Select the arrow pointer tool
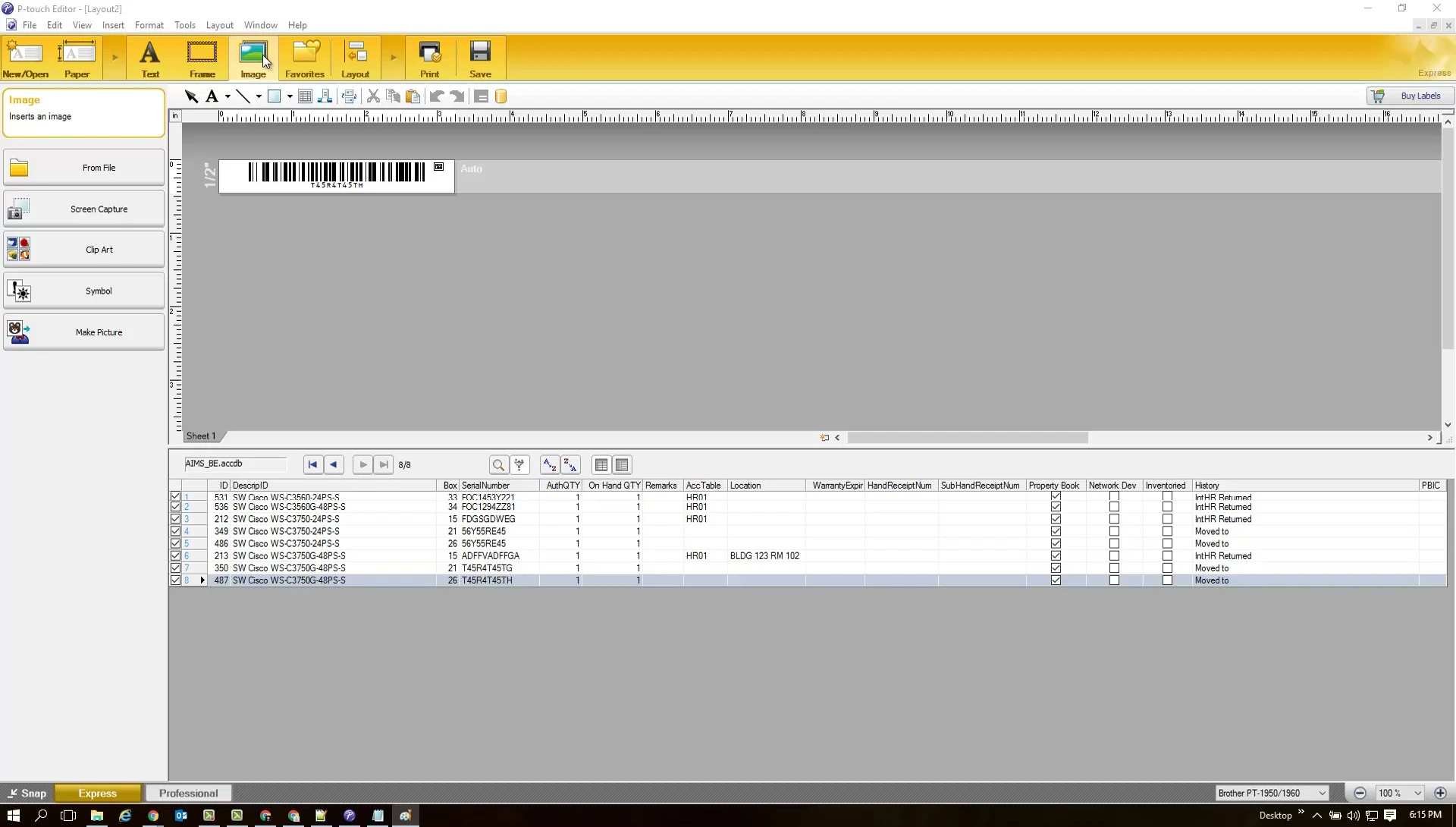 191,96
